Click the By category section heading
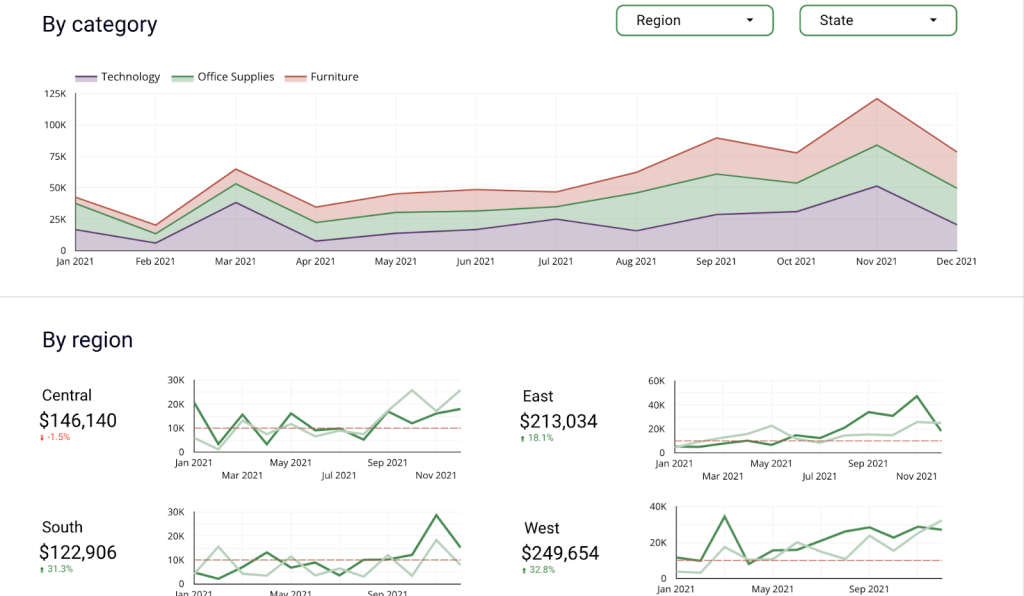 (99, 24)
